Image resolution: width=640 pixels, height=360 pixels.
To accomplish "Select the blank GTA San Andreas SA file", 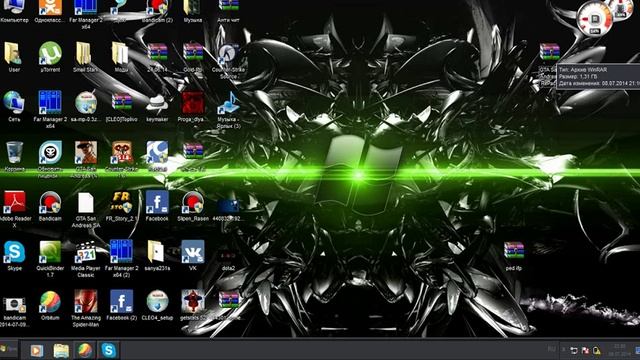I will point(86,203).
